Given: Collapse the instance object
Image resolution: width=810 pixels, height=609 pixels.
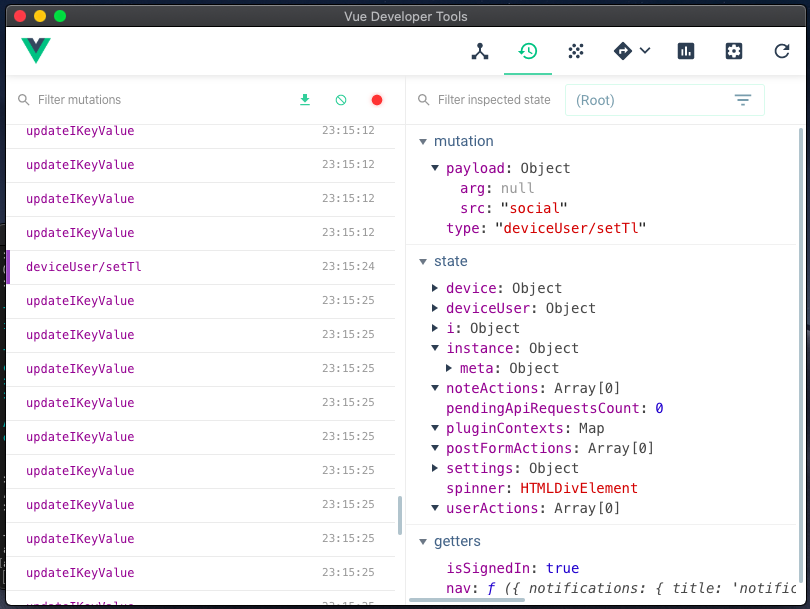Looking at the screenshot, I should pyautogui.click(x=435, y=348).
